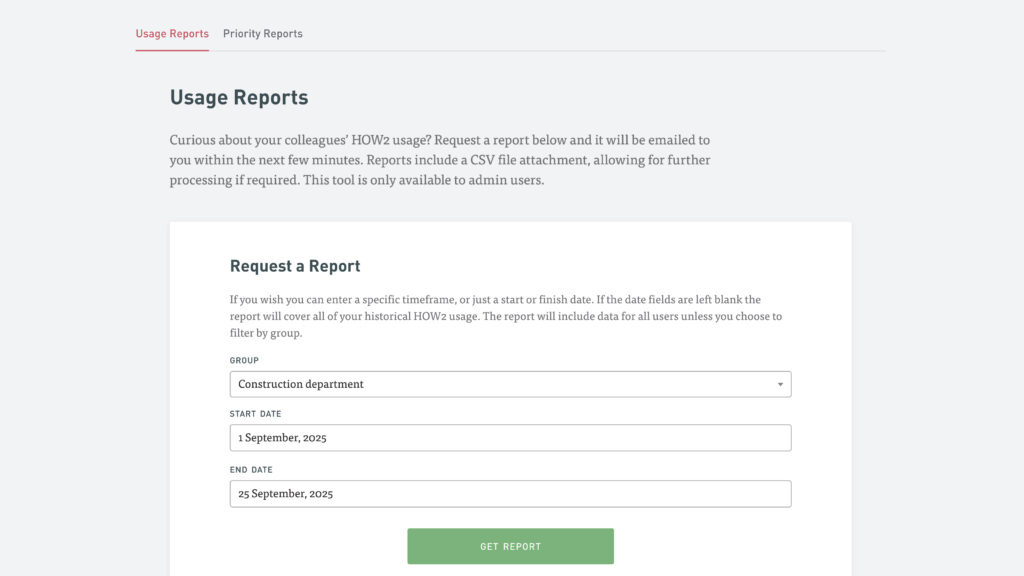Click the START DATE field label
This screenshot has width=1024, height=576.
(255, 413)
